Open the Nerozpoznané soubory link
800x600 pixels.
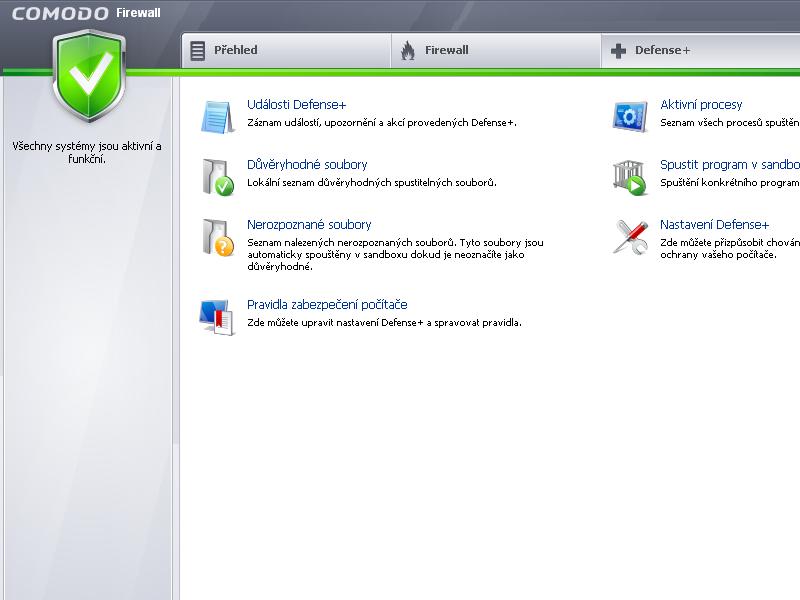(309, 224)
